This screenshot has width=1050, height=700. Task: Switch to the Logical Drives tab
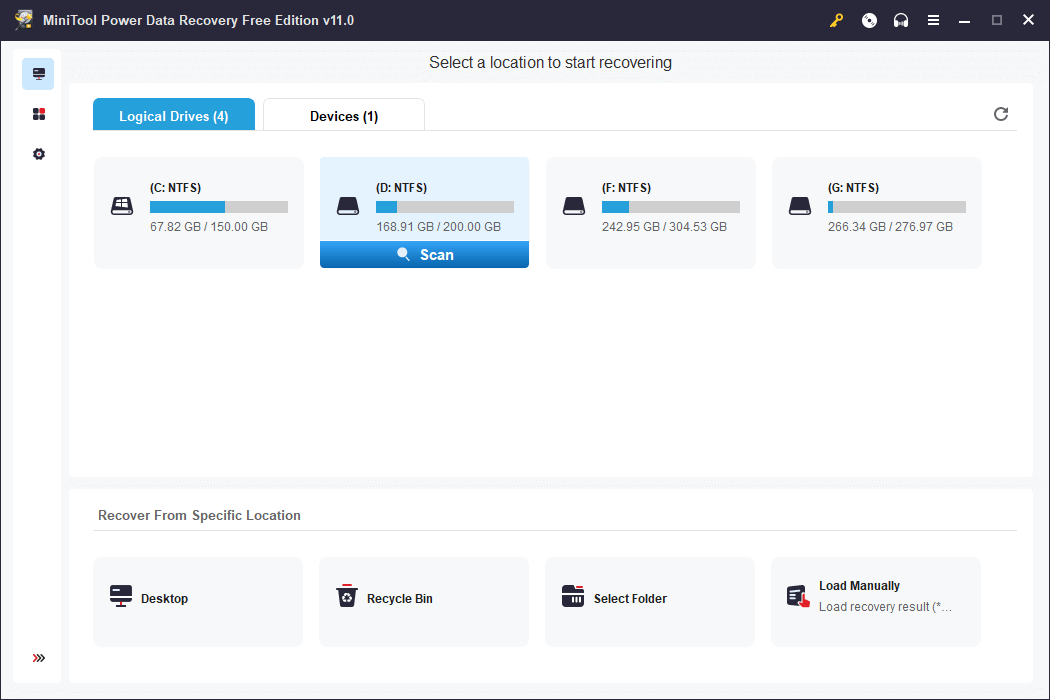coord(173,115)
